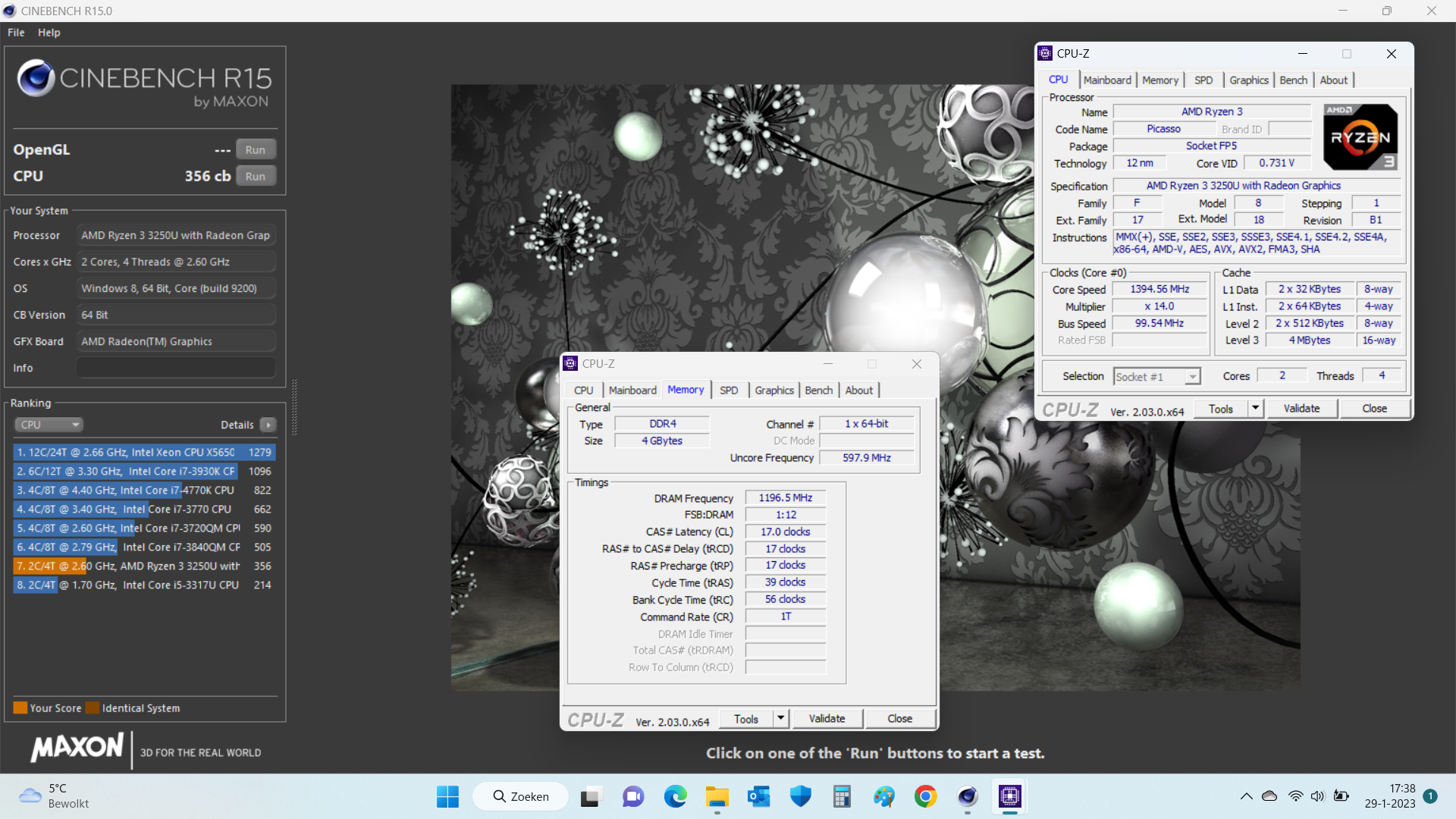Switch to SPD tab in right CPU-Z window

click(x=1203, y=80)
